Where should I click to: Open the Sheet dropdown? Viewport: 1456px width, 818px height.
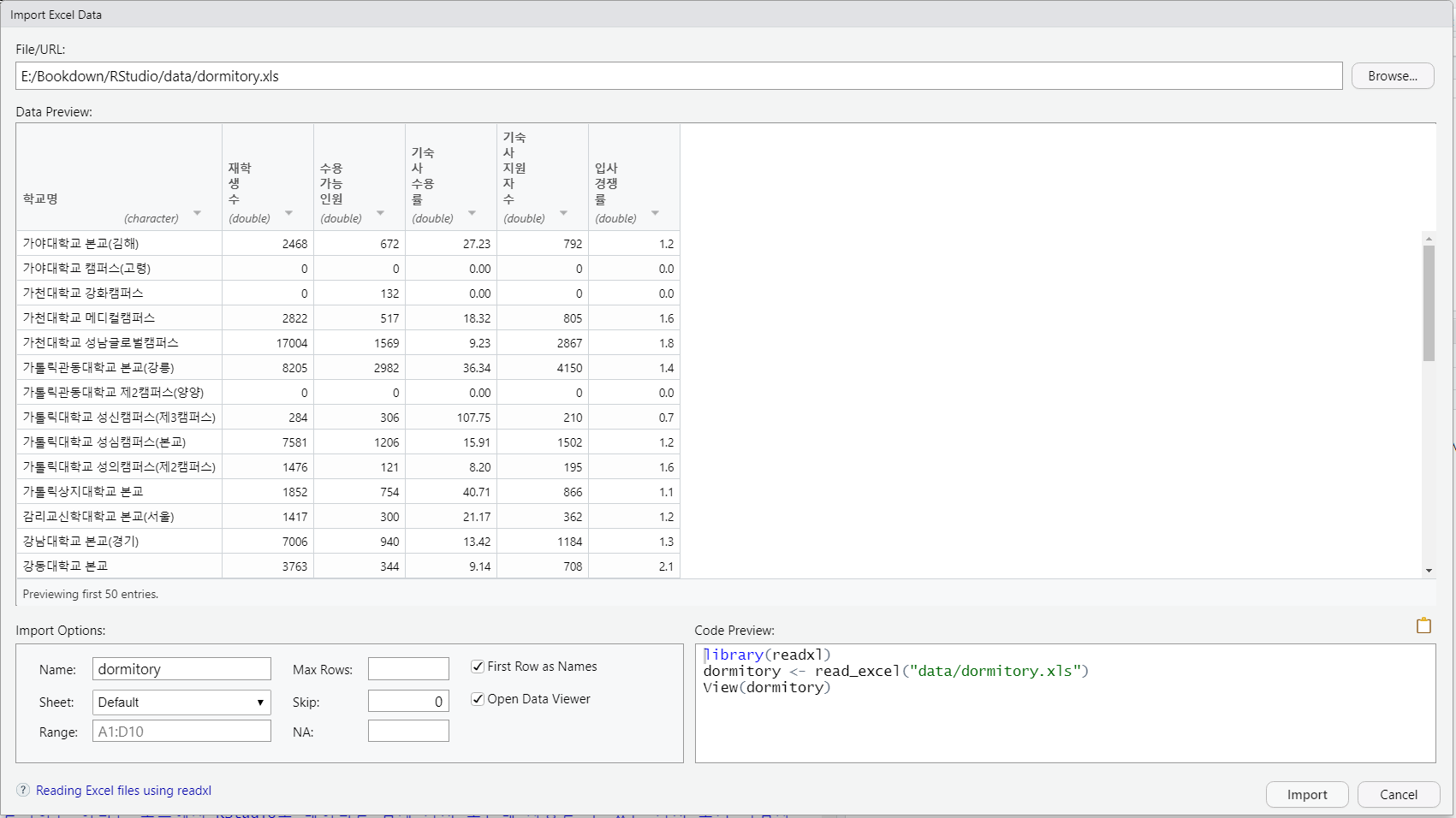point(181,702)
